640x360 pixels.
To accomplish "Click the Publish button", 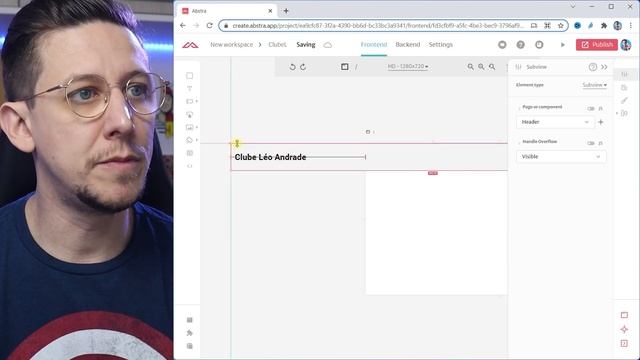I will [597, 44].
